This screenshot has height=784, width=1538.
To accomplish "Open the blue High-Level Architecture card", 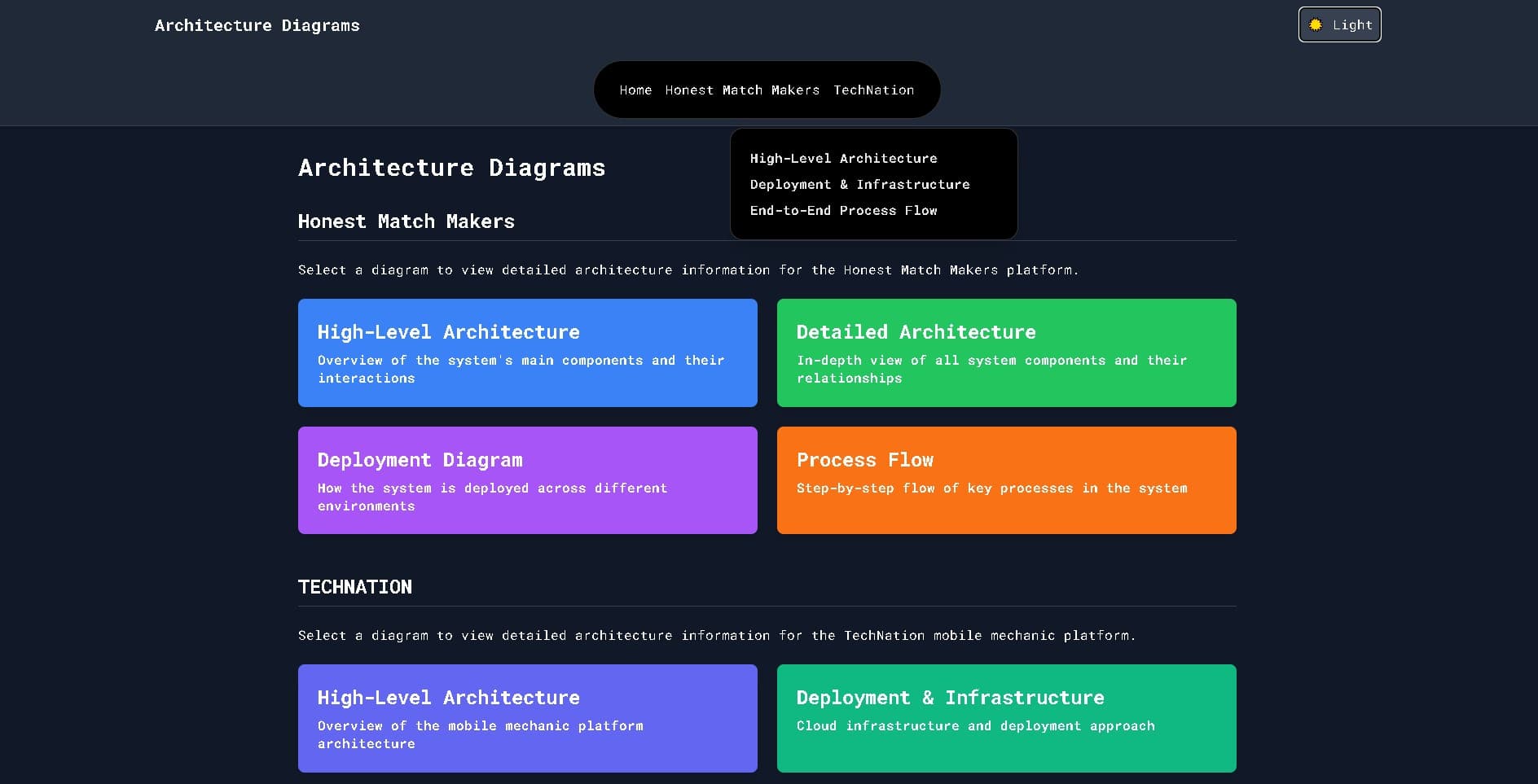I will [x=528, y=353].
